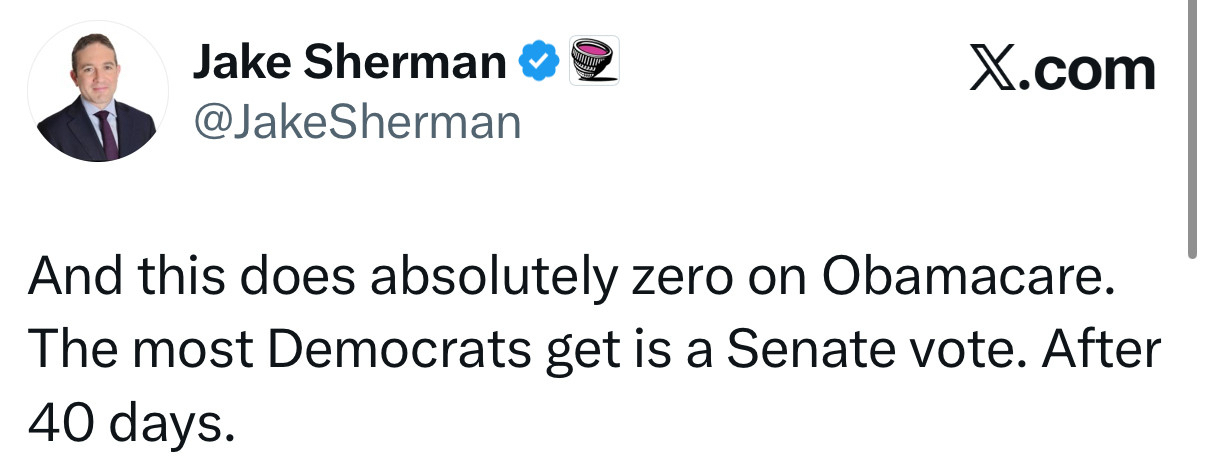
Task: Open the @JakeSherman handle link
Action: tap(356, 122)
